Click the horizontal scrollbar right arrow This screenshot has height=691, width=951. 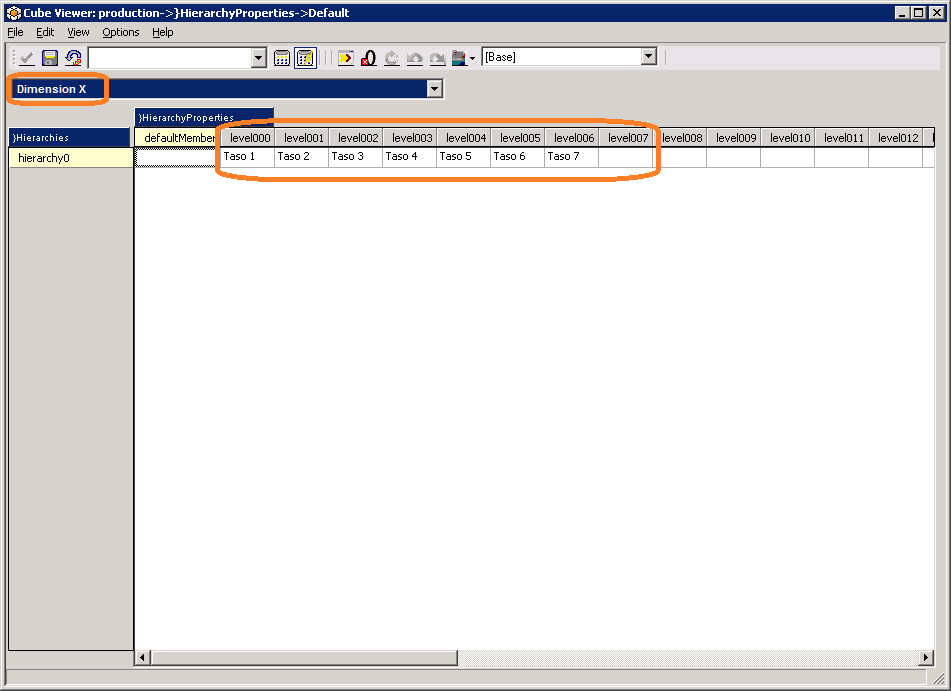click(926, 657)
